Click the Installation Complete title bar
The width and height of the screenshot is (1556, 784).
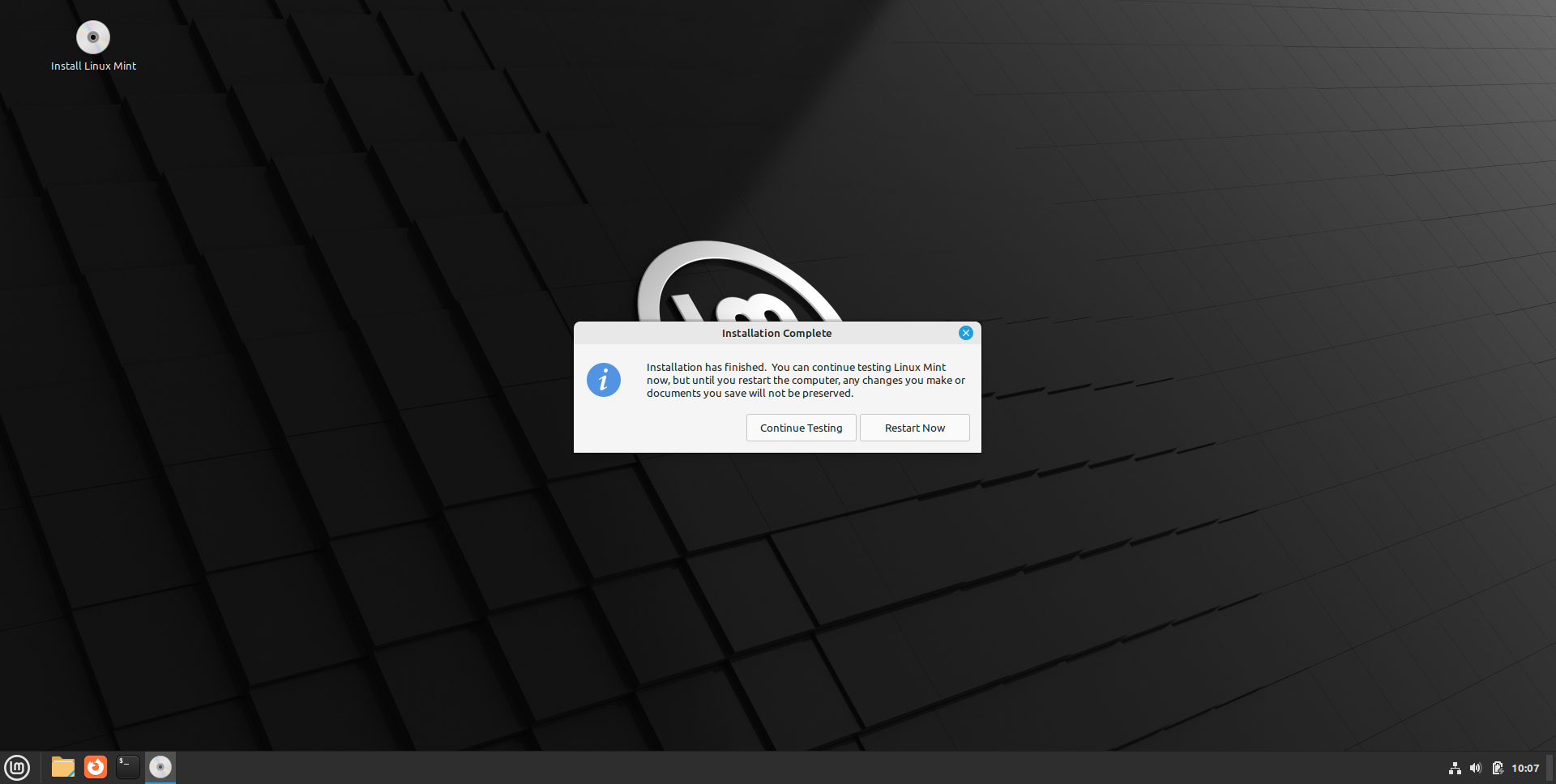pyautogui.click(x=776, y=333)
